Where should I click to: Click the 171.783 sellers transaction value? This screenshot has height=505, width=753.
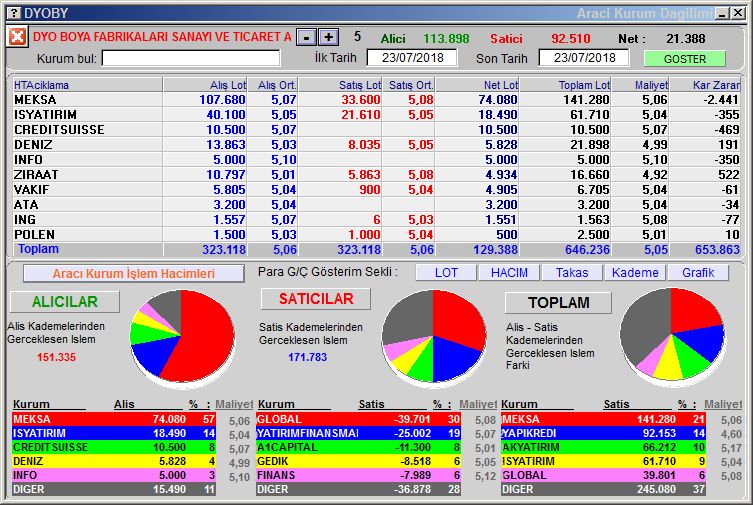pos(307,357)
